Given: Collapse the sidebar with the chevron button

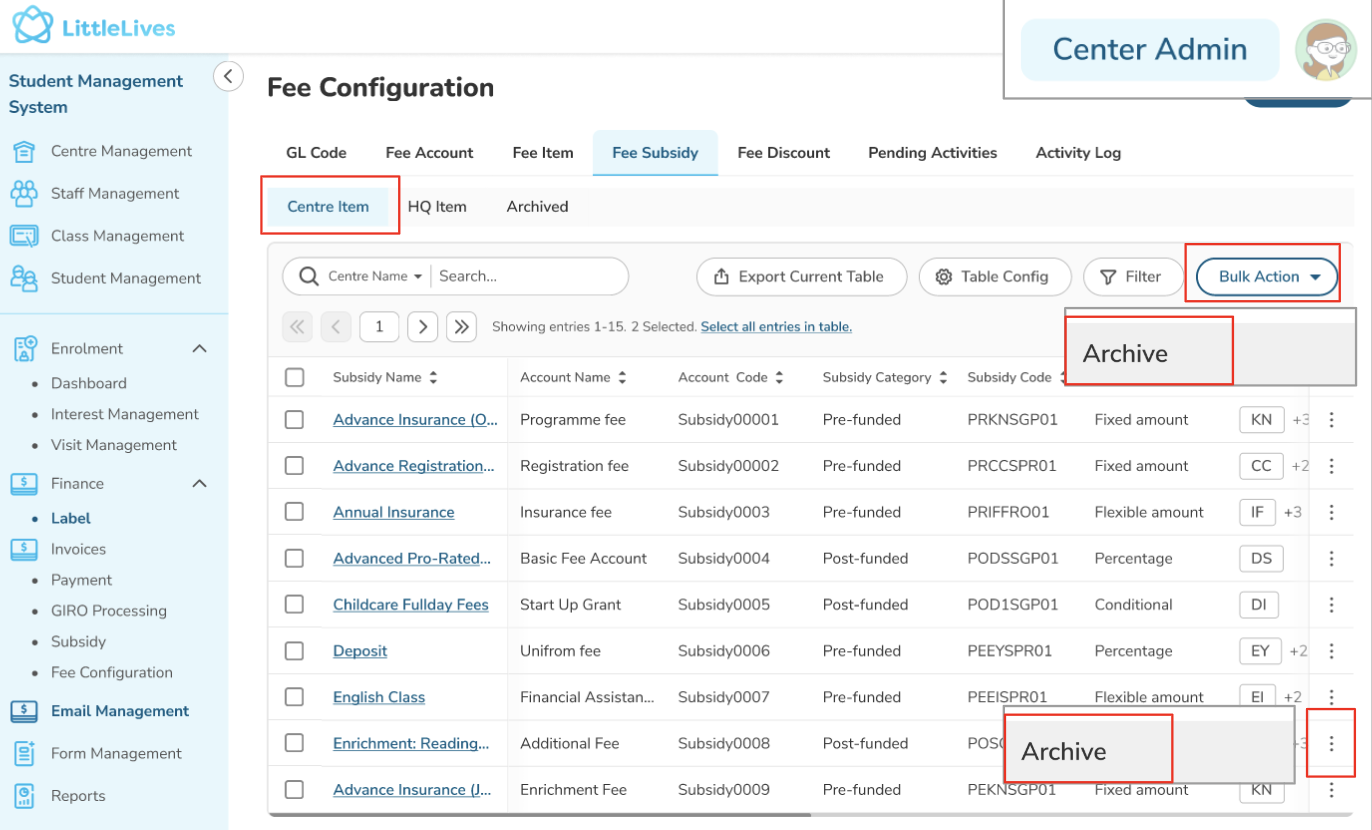Looking at the screenshot, I should pos(228,75).
